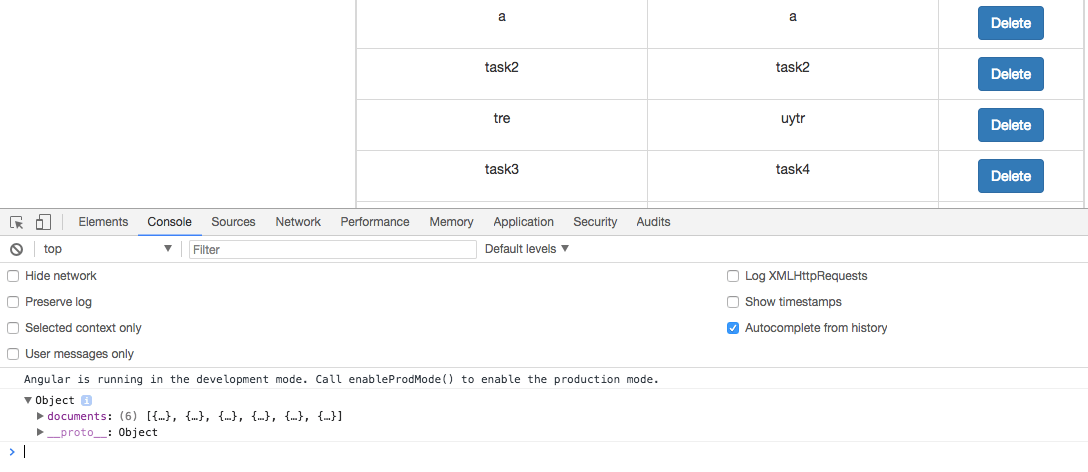Open the Sources tab
Image resolution: width=1088 pixels, height=472 pixels.
[x=233, y=222]
